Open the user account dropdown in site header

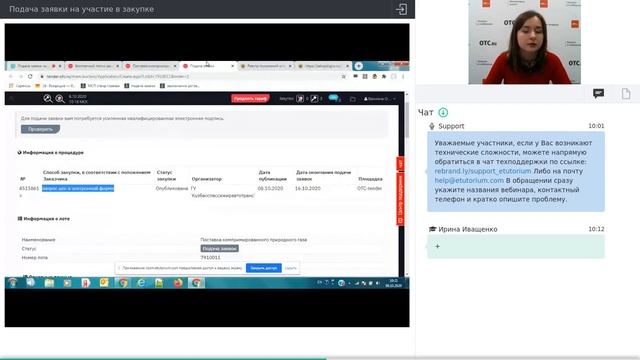click(380, 99)
